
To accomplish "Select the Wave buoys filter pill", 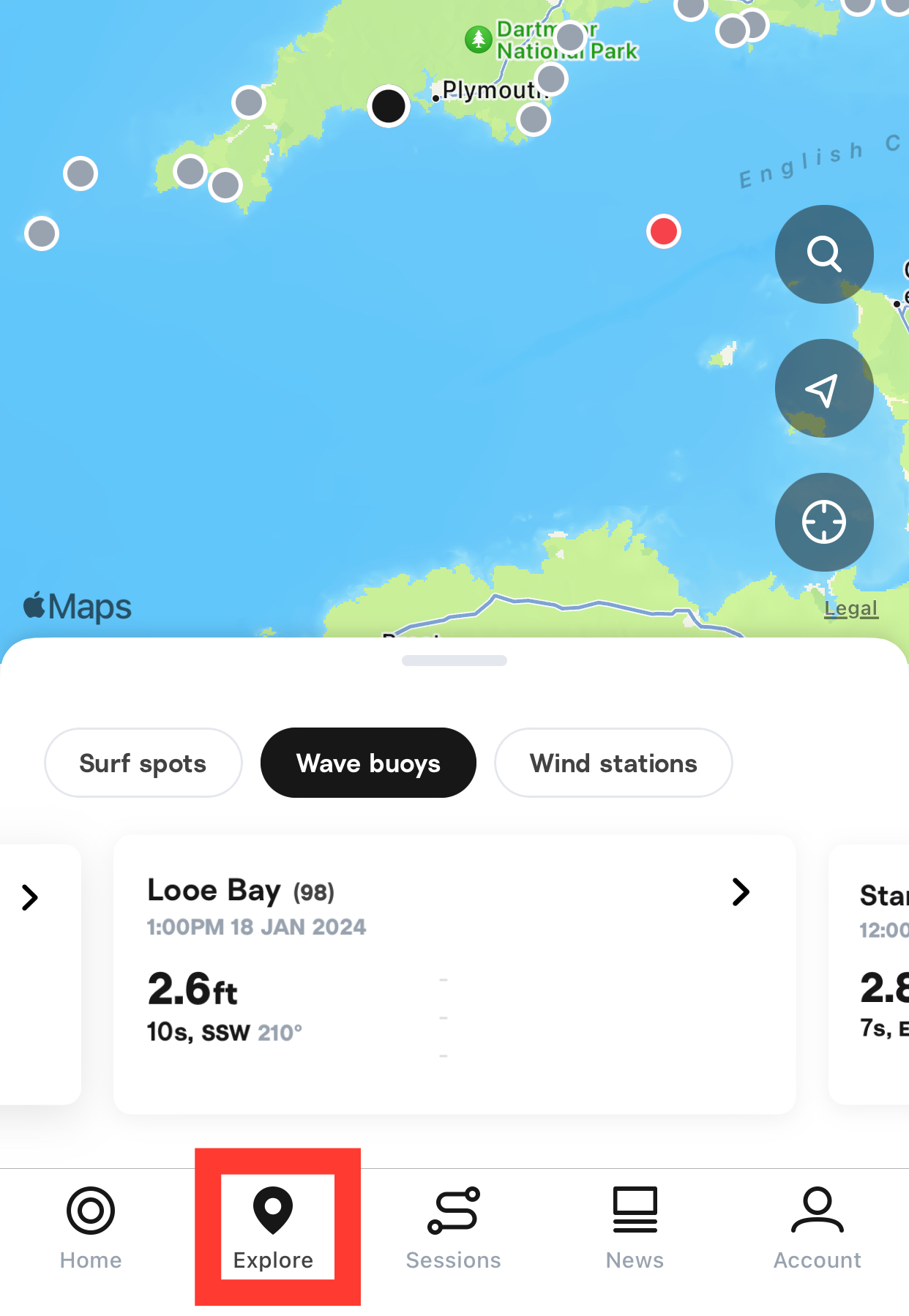I will [x=368, y=763].
